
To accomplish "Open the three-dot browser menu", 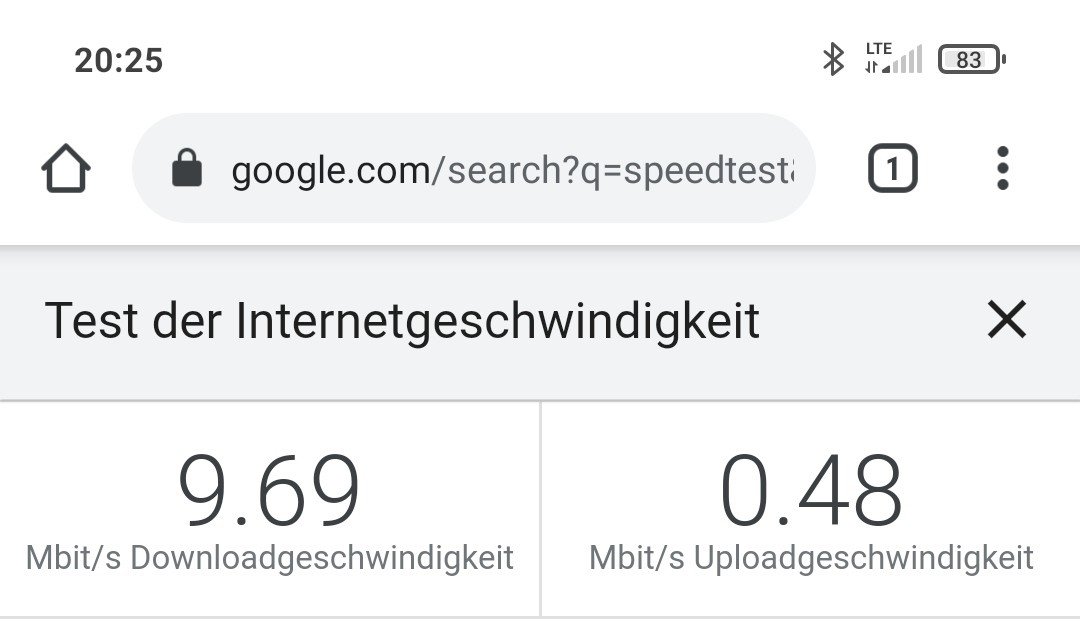I will coord(1003,168).
